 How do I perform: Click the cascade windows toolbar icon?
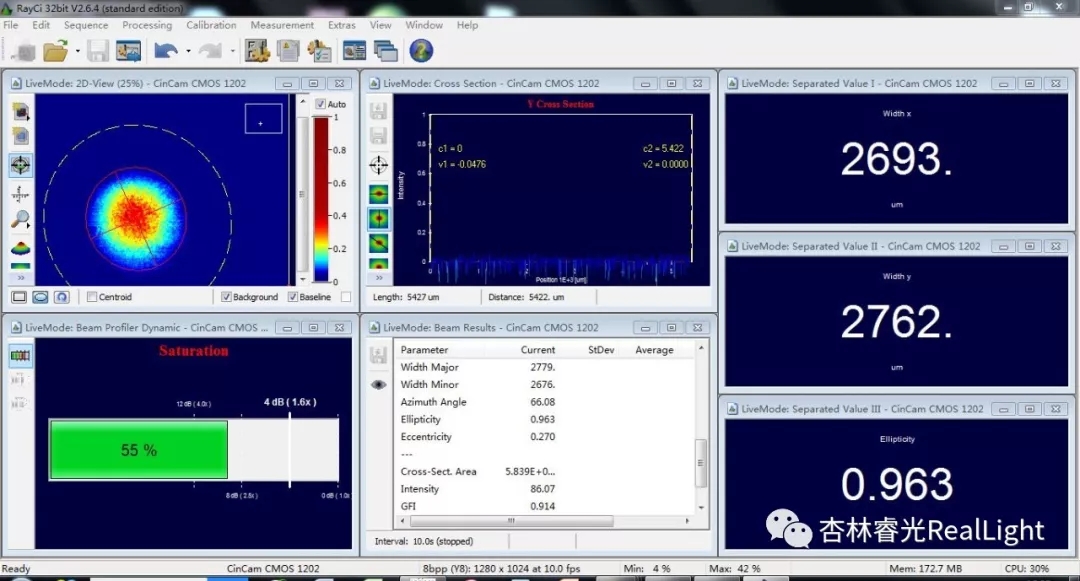pos(386,50)
